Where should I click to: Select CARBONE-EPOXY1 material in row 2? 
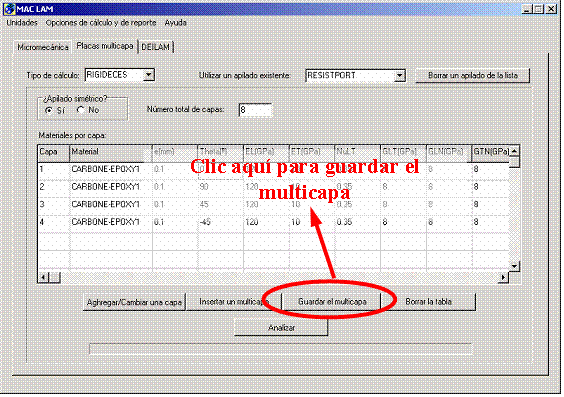point(105,187)
